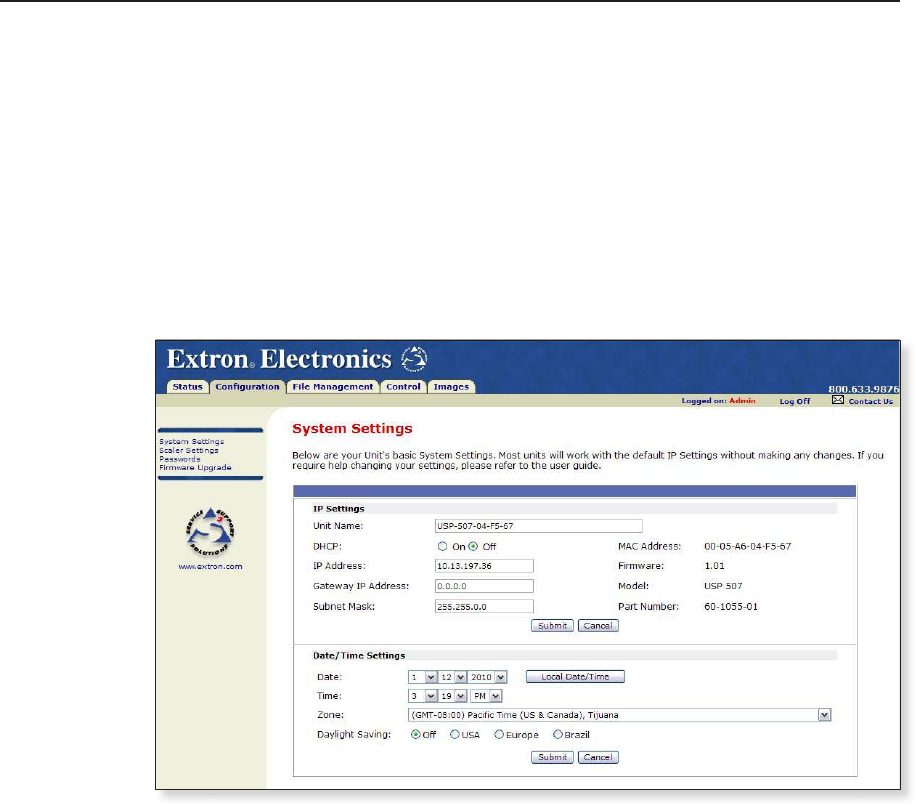Choose Europe for Daylight Saving
This screenshot has width=917, height=806.
pos(499,735)
